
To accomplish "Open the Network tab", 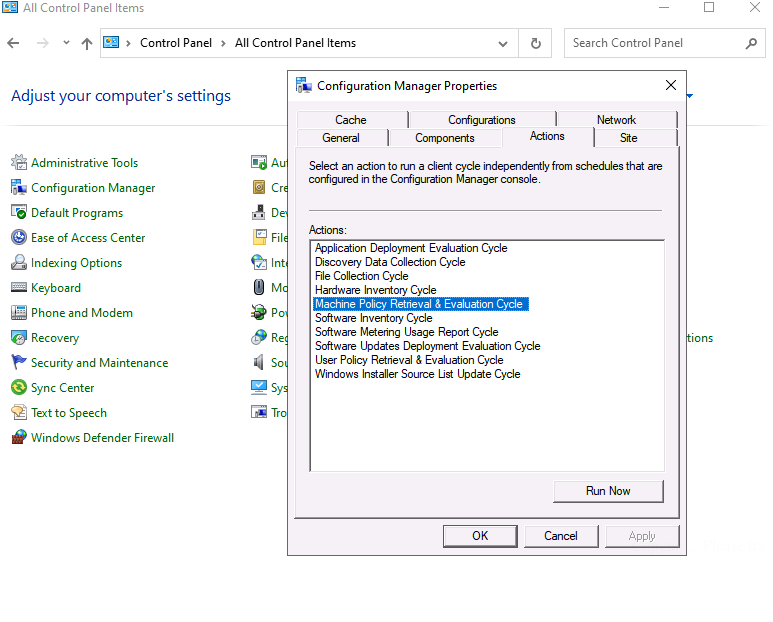I will point(616,120).
